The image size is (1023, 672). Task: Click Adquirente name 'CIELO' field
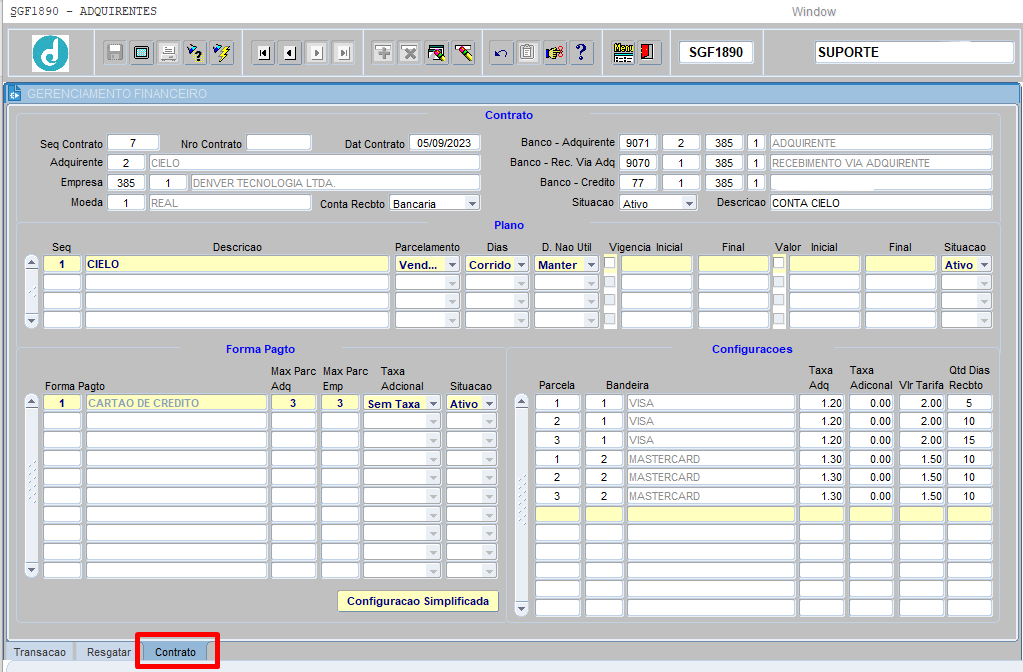pyautogui.click(x=314, y=163)
